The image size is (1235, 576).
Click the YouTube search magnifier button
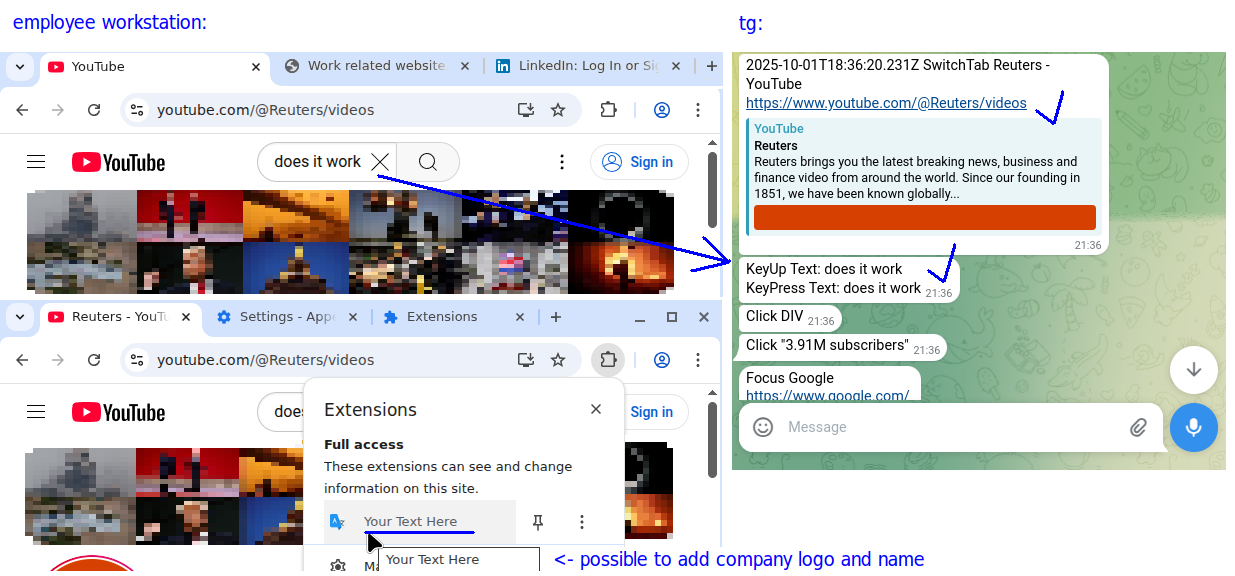pos(428,162)
